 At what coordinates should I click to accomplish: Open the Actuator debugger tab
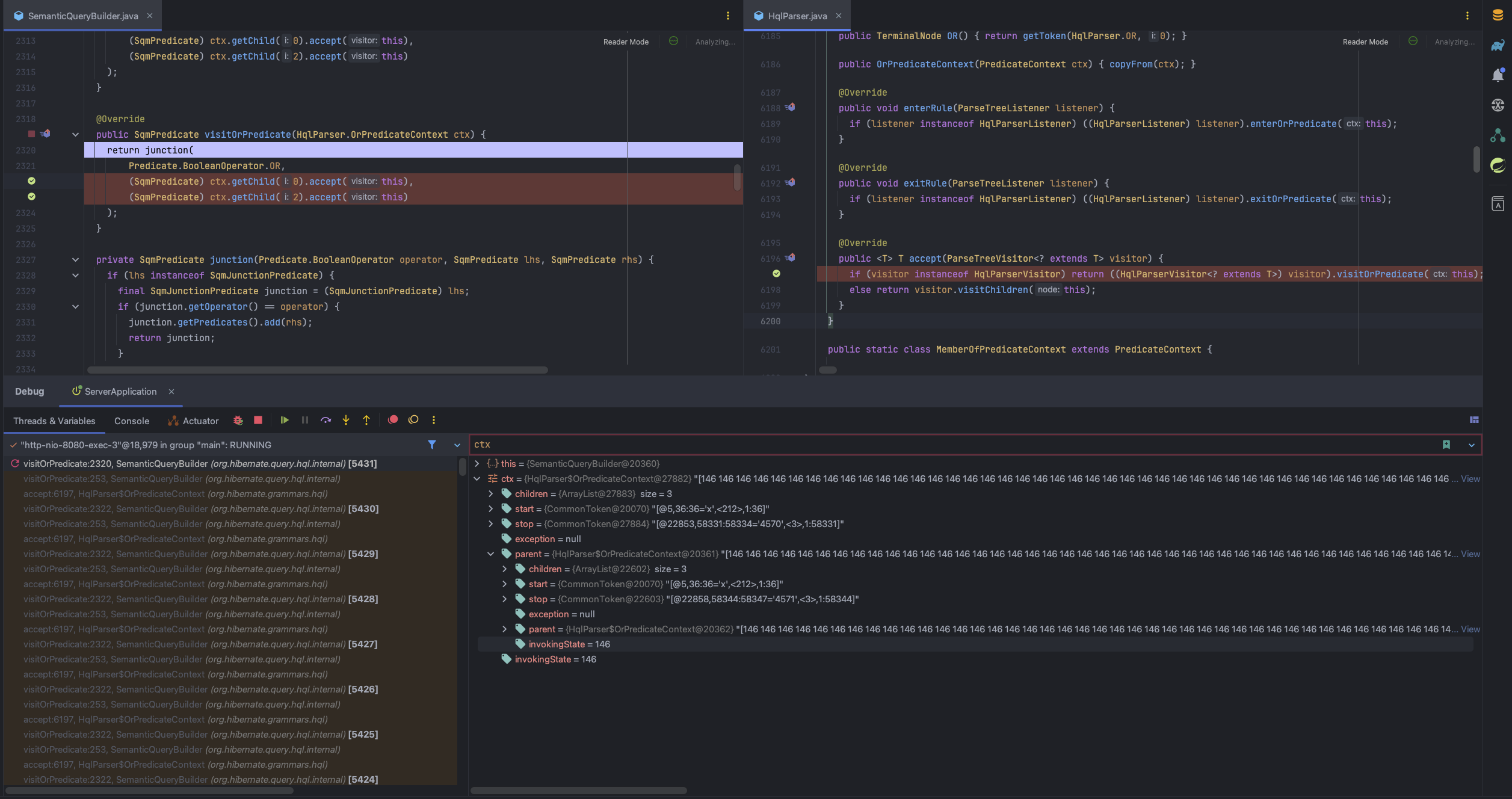click(193, 421)
